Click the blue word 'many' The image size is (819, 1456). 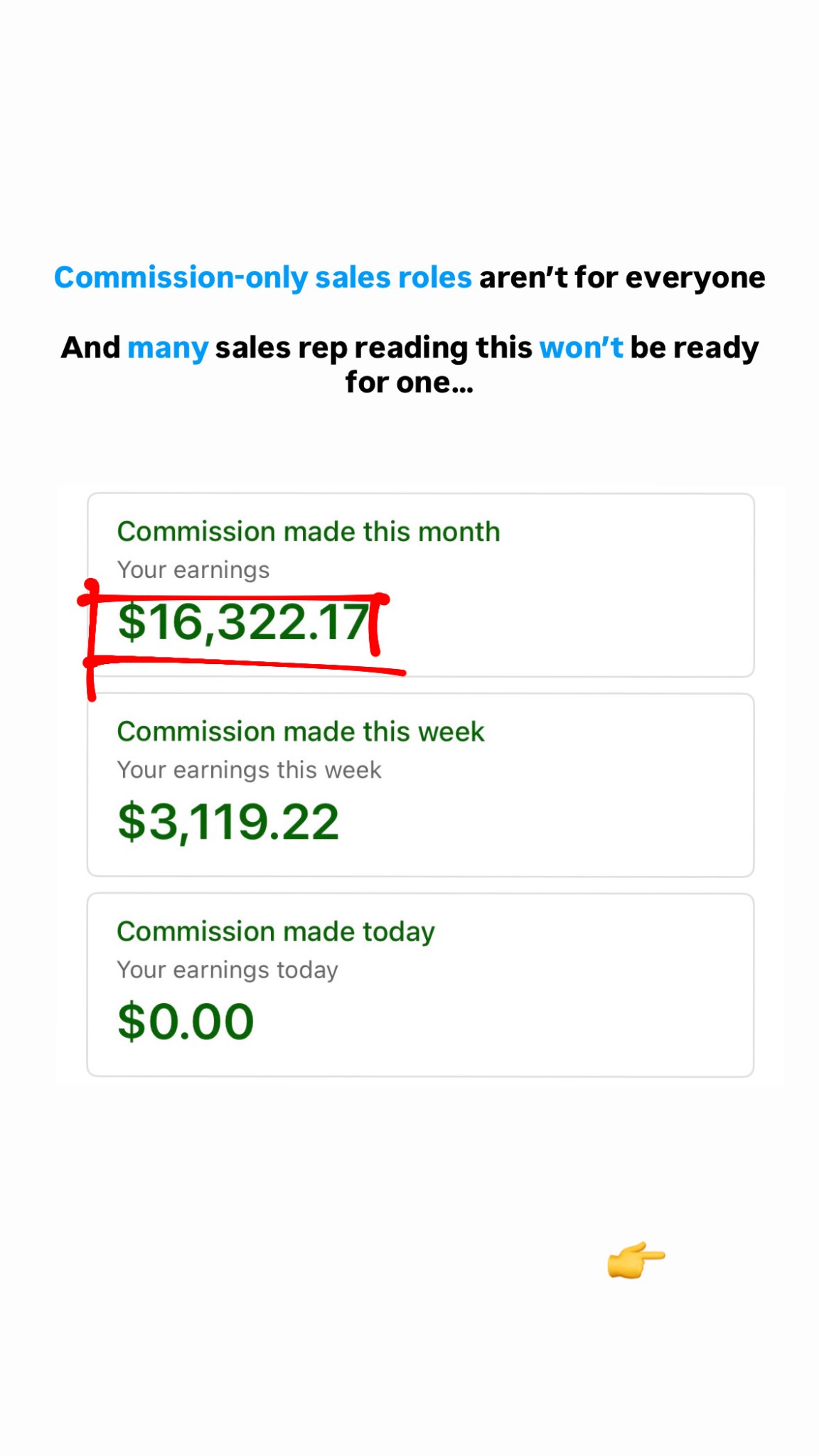click(x=168, y=349)
